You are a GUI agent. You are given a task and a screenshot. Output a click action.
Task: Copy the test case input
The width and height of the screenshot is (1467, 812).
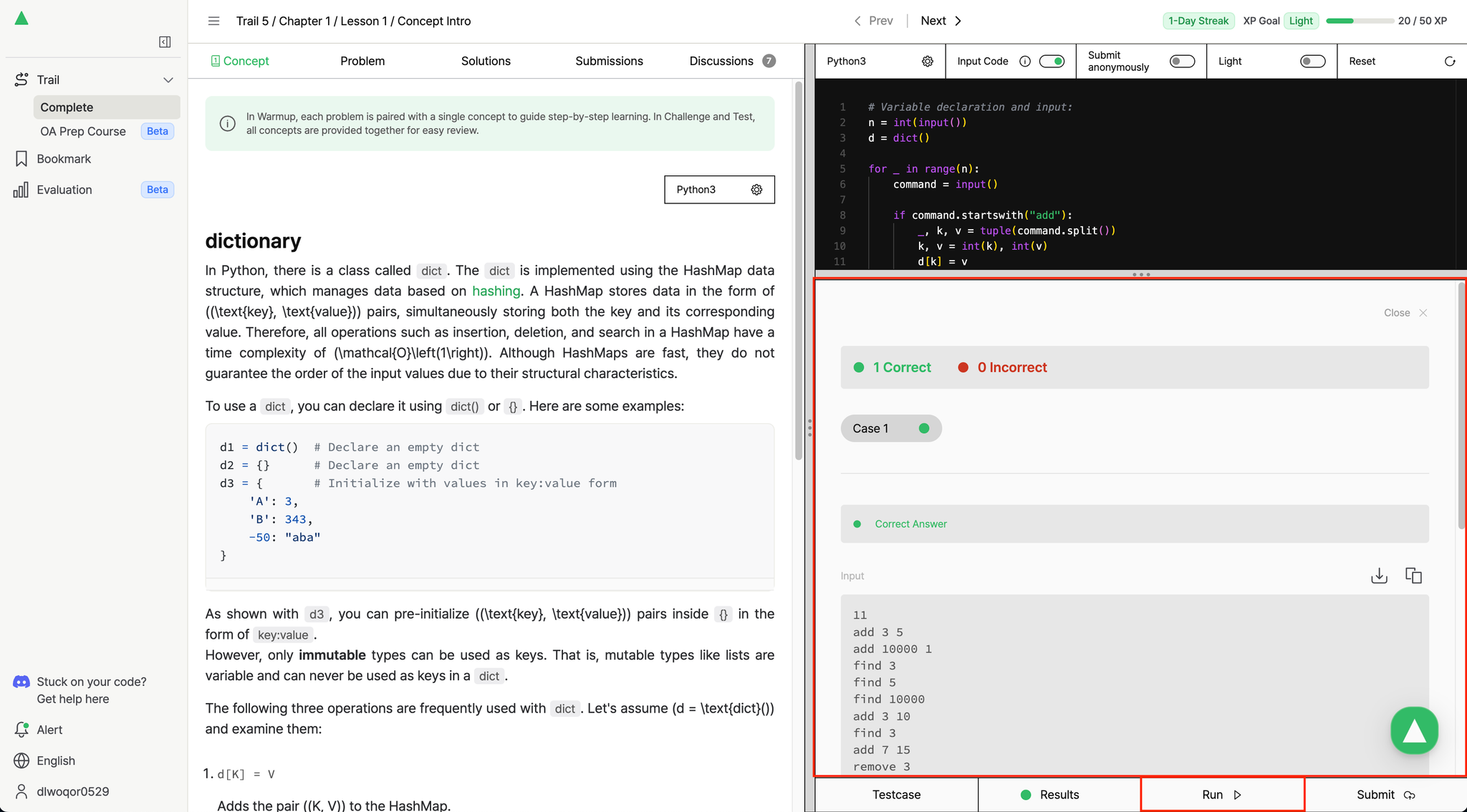(x=1413, y=576)
